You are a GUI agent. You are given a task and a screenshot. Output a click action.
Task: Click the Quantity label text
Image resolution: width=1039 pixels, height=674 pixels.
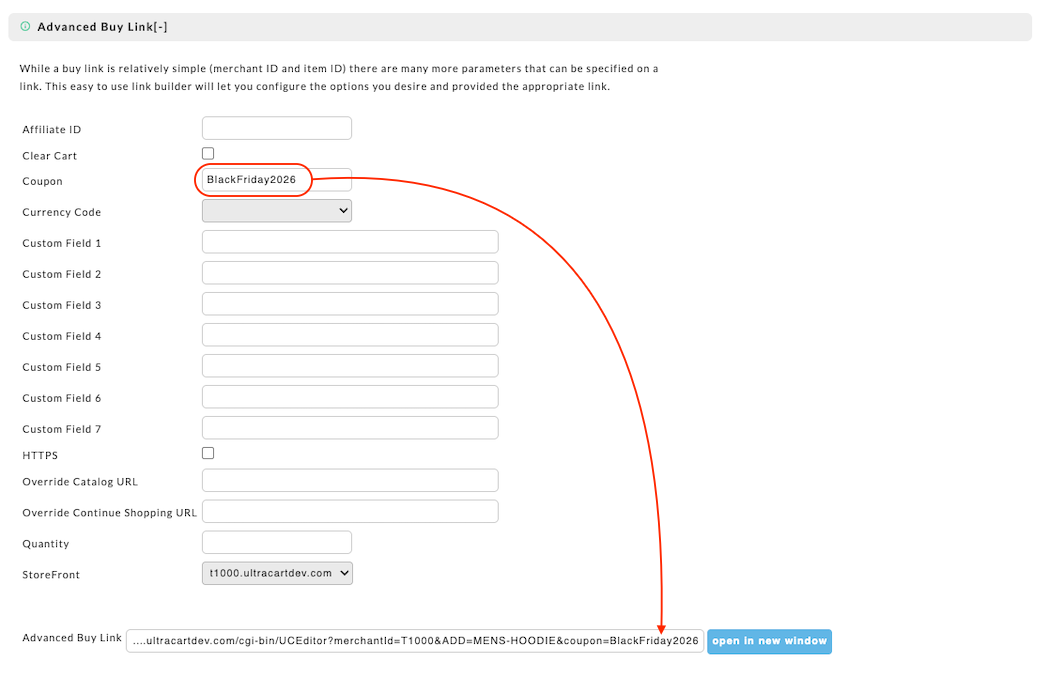(x=46, y=544)
